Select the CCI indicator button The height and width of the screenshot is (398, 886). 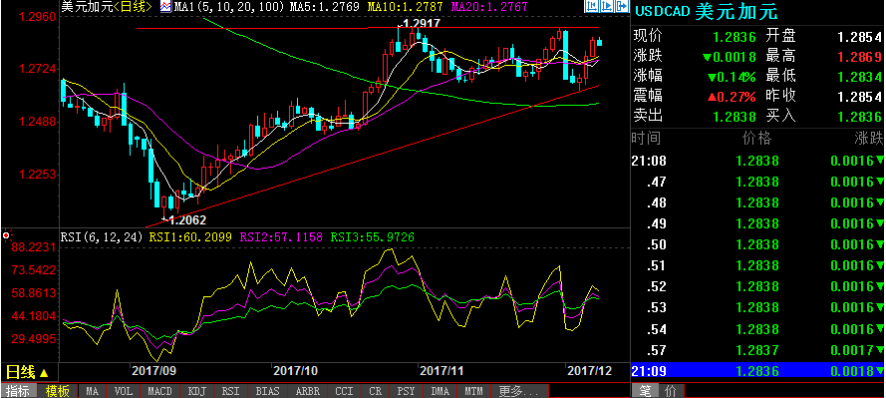[x=344, y=391]
